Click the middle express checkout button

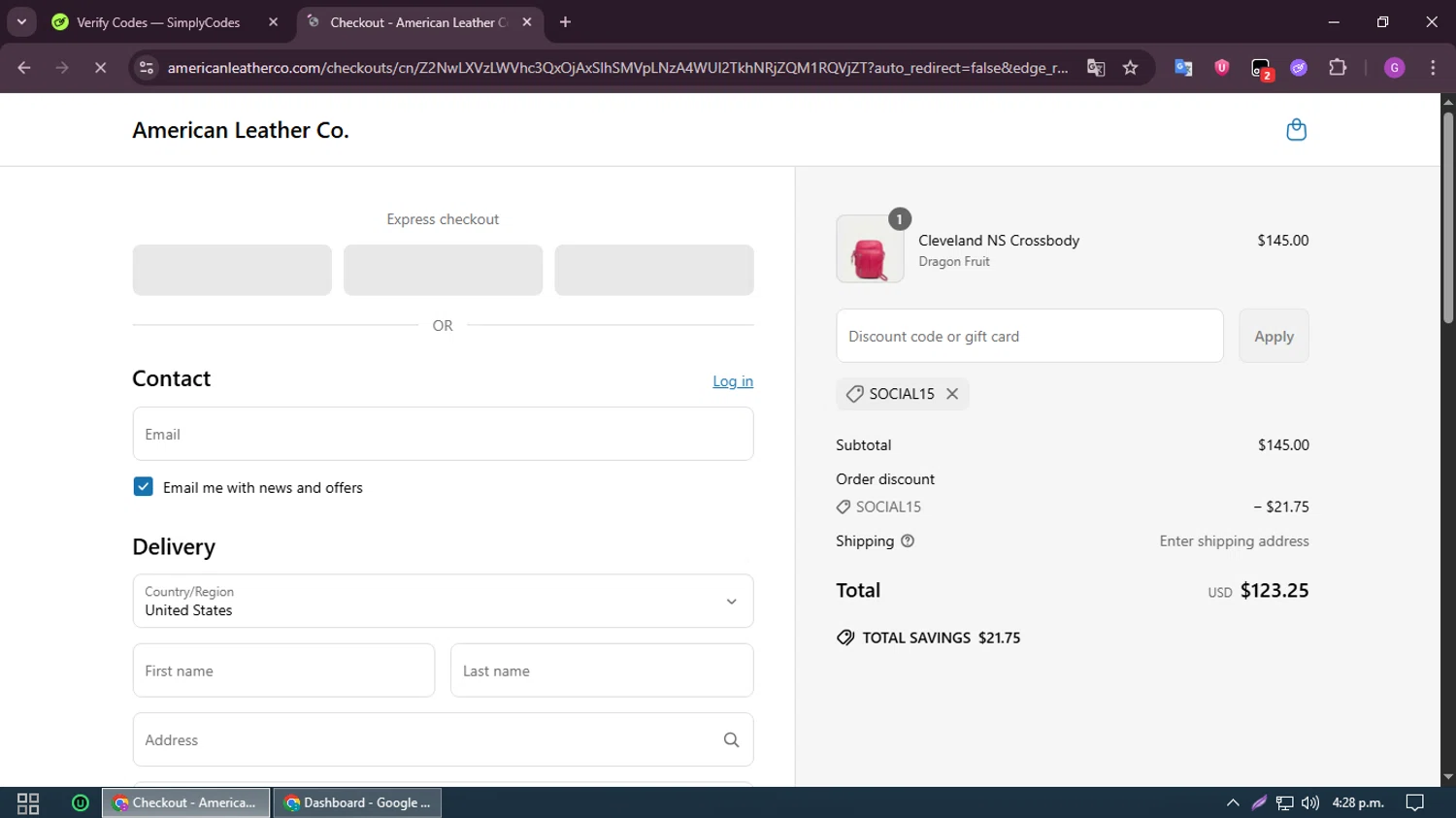(x=443, y=270)
